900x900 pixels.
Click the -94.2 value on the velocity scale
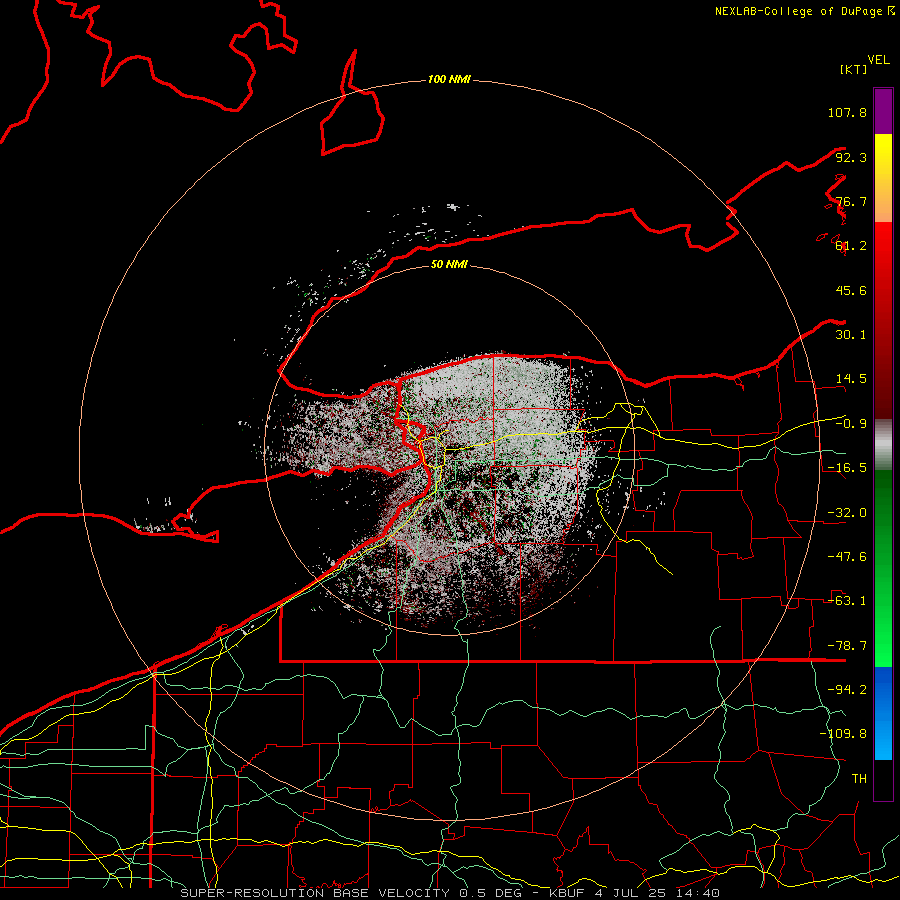point(847,690)
